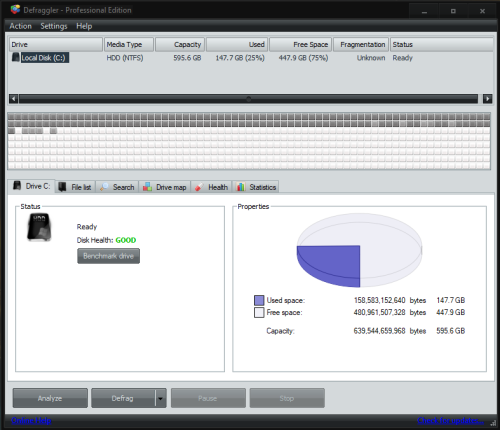500x430 pixels.
Task: Sort by the Used column header
Action: coord(237,45)
